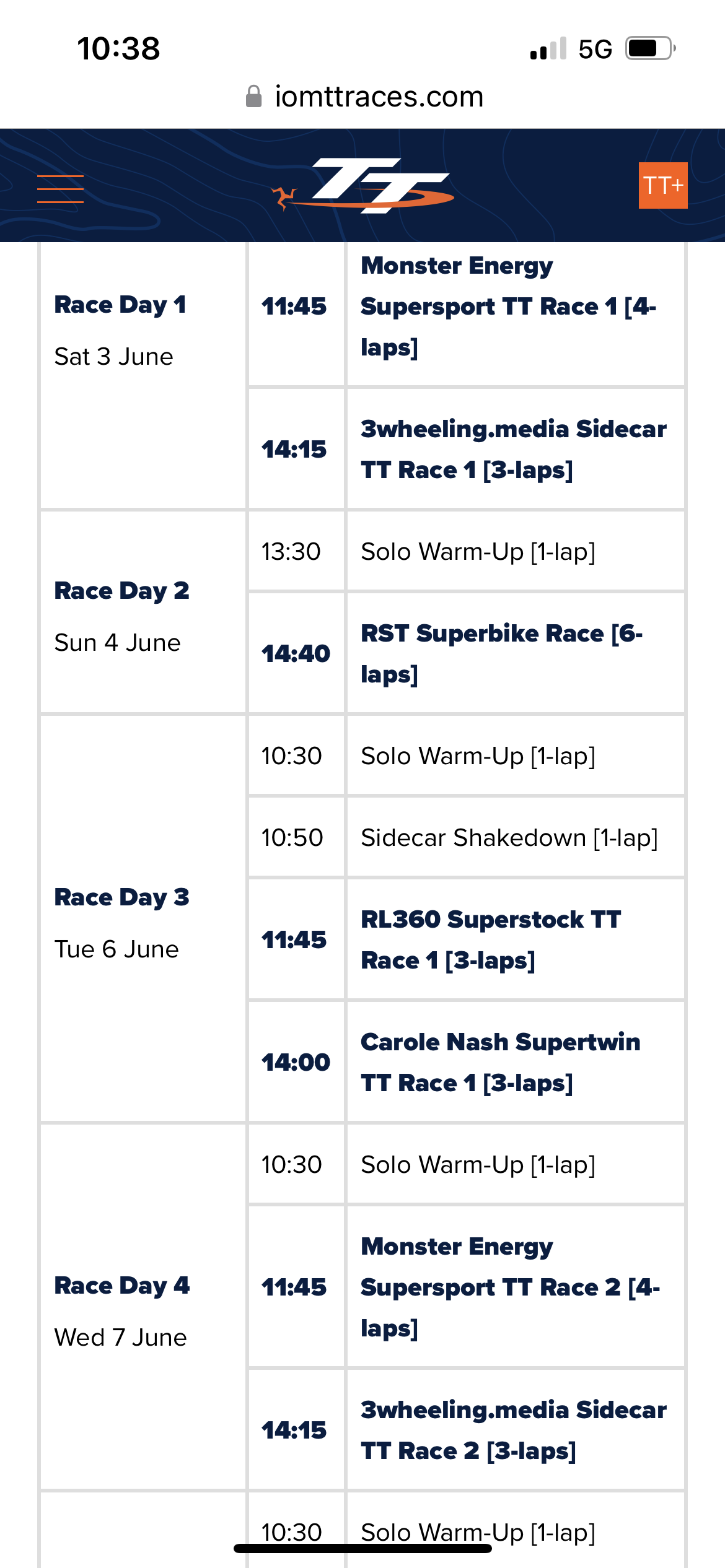Tap the 10:38 status bar clock
Screen dimensions: 725x1568
pos(118,48)
